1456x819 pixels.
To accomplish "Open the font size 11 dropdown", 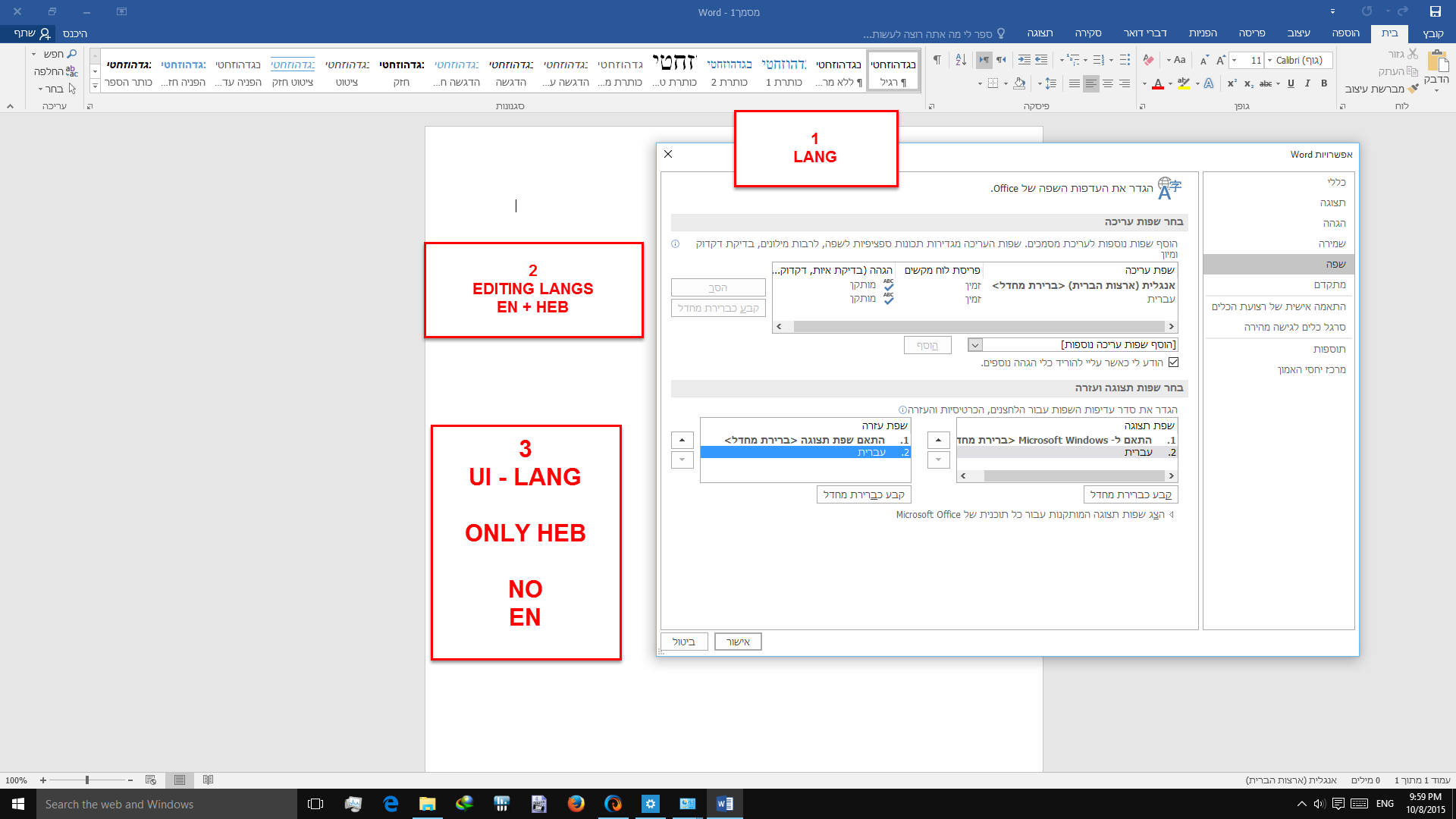I will [1235, 60].
